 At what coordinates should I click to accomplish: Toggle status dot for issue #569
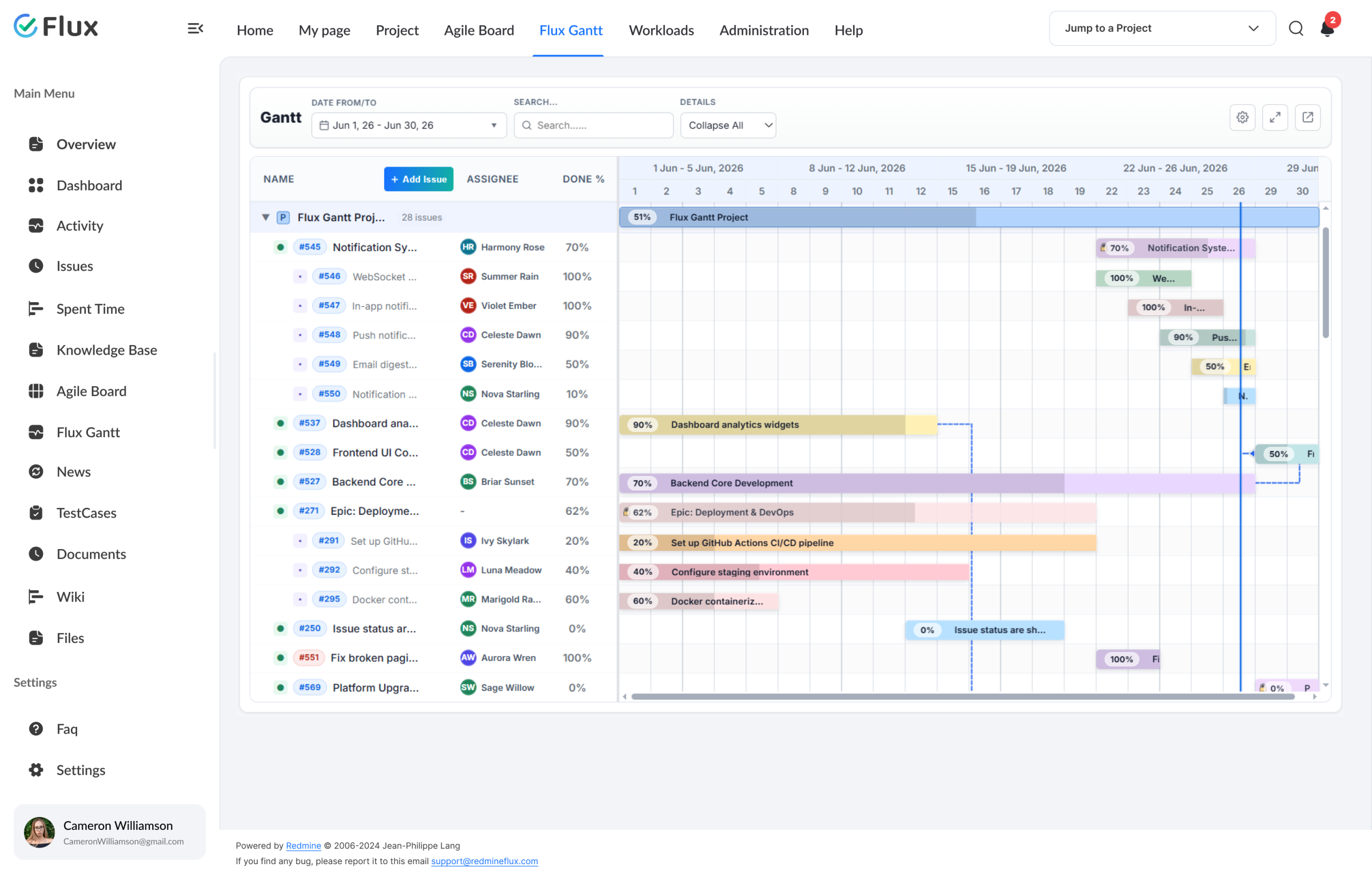tap(280, 687)
